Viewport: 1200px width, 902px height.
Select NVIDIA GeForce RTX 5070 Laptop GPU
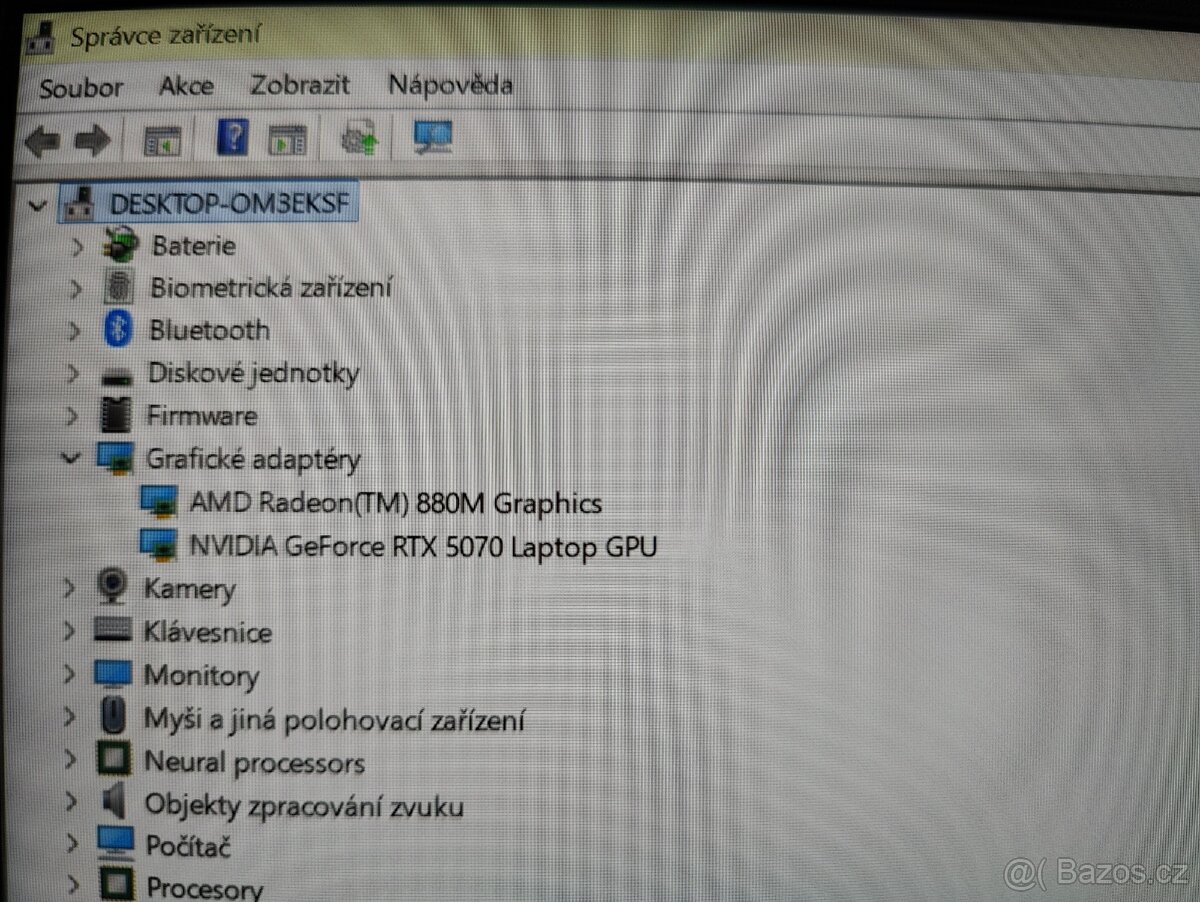click(x=422, y=546)
